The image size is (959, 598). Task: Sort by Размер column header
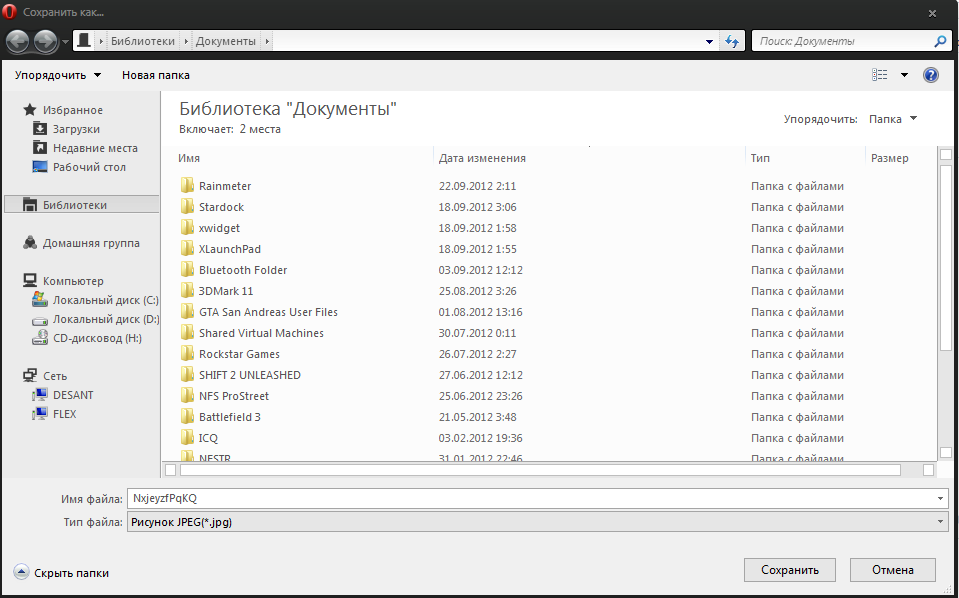point(890,158)
